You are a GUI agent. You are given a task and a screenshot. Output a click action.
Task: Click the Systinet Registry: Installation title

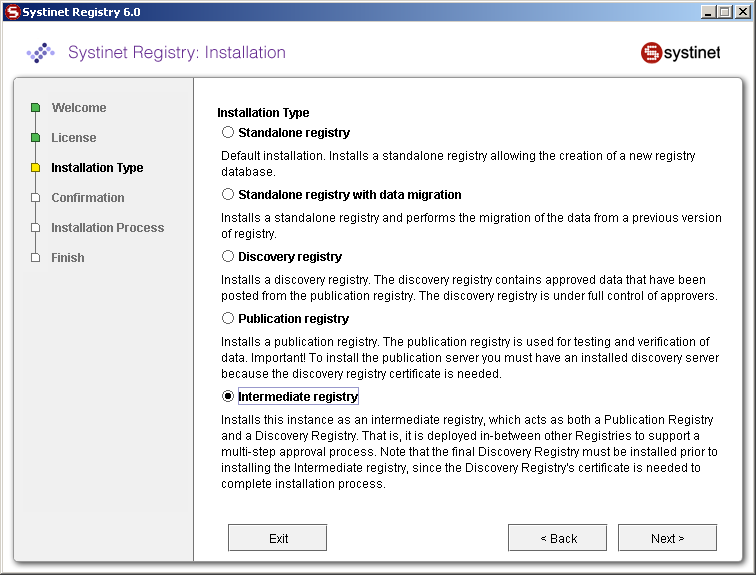pos(177,52)
